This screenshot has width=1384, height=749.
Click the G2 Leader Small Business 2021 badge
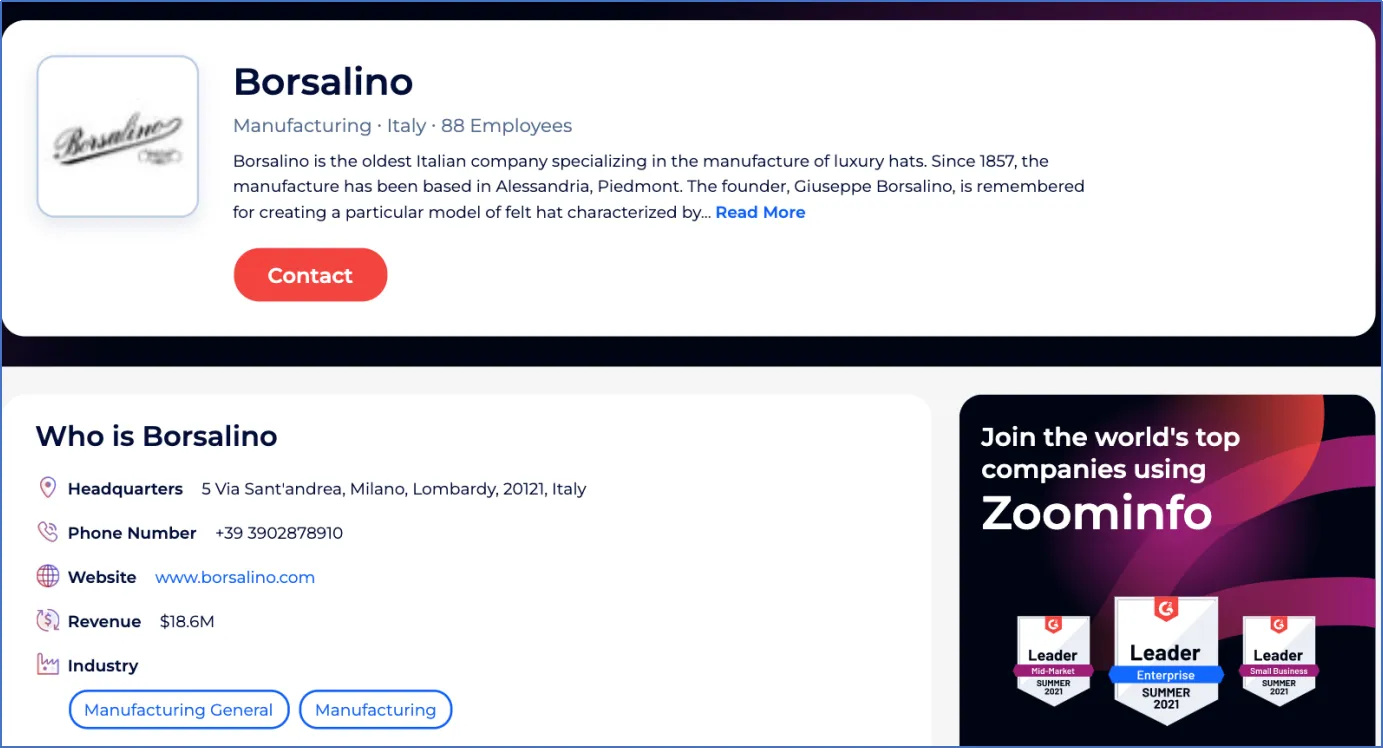pos(1278,658)
